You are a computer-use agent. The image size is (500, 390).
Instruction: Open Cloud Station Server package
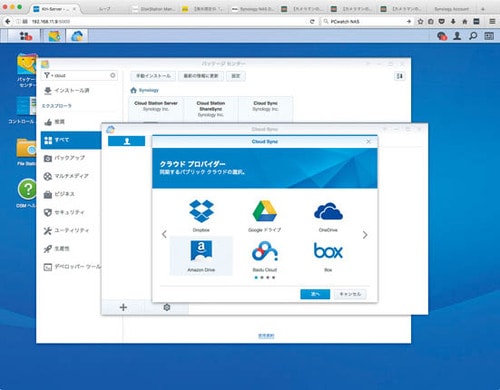(x=156, y=109)
